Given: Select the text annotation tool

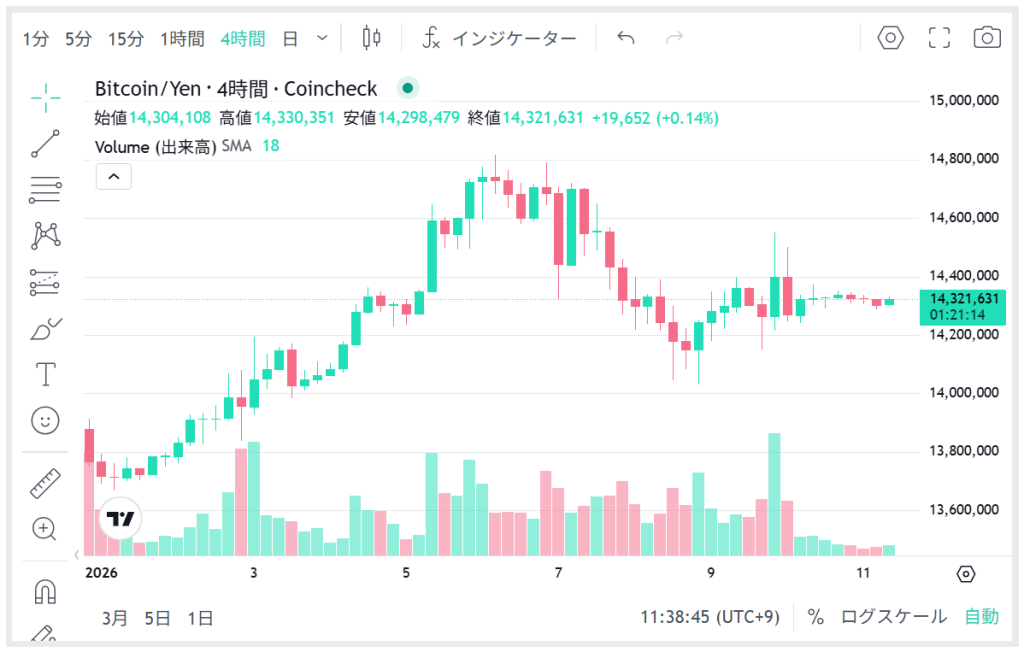Looking at the screenshot, I should tap(46, 375).
